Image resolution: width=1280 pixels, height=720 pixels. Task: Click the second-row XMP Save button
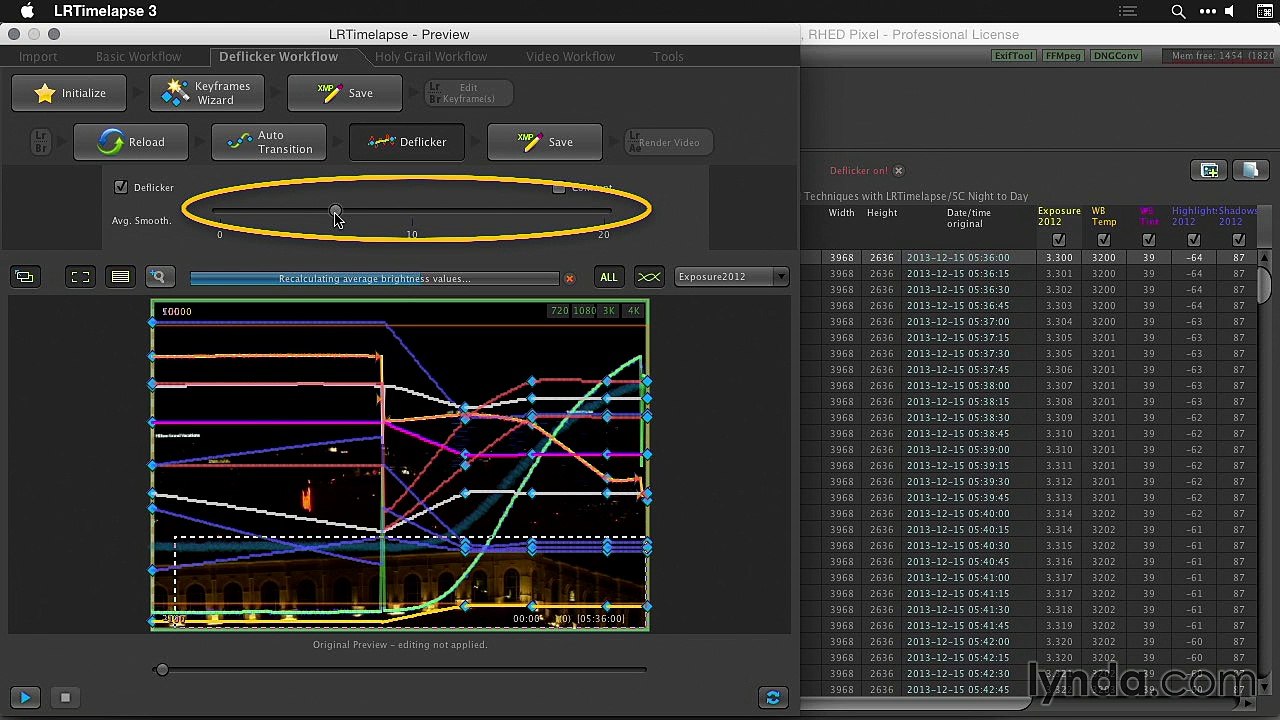545,142
